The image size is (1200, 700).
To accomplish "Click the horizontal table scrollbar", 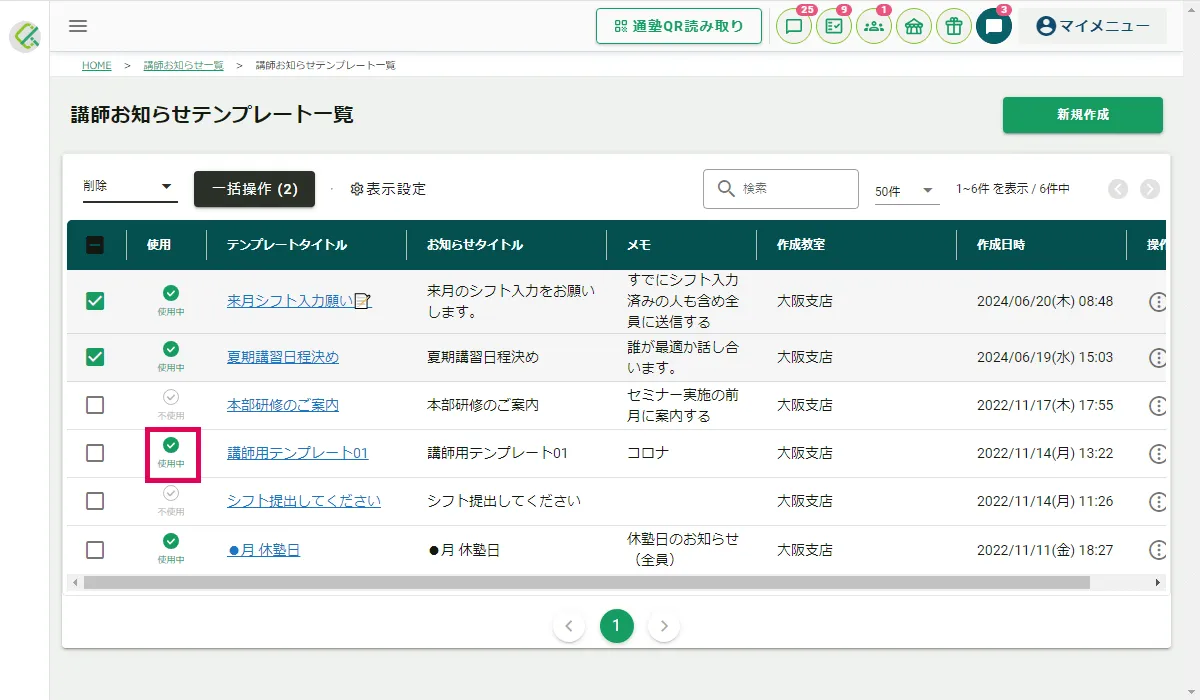I will pos(587,582).
